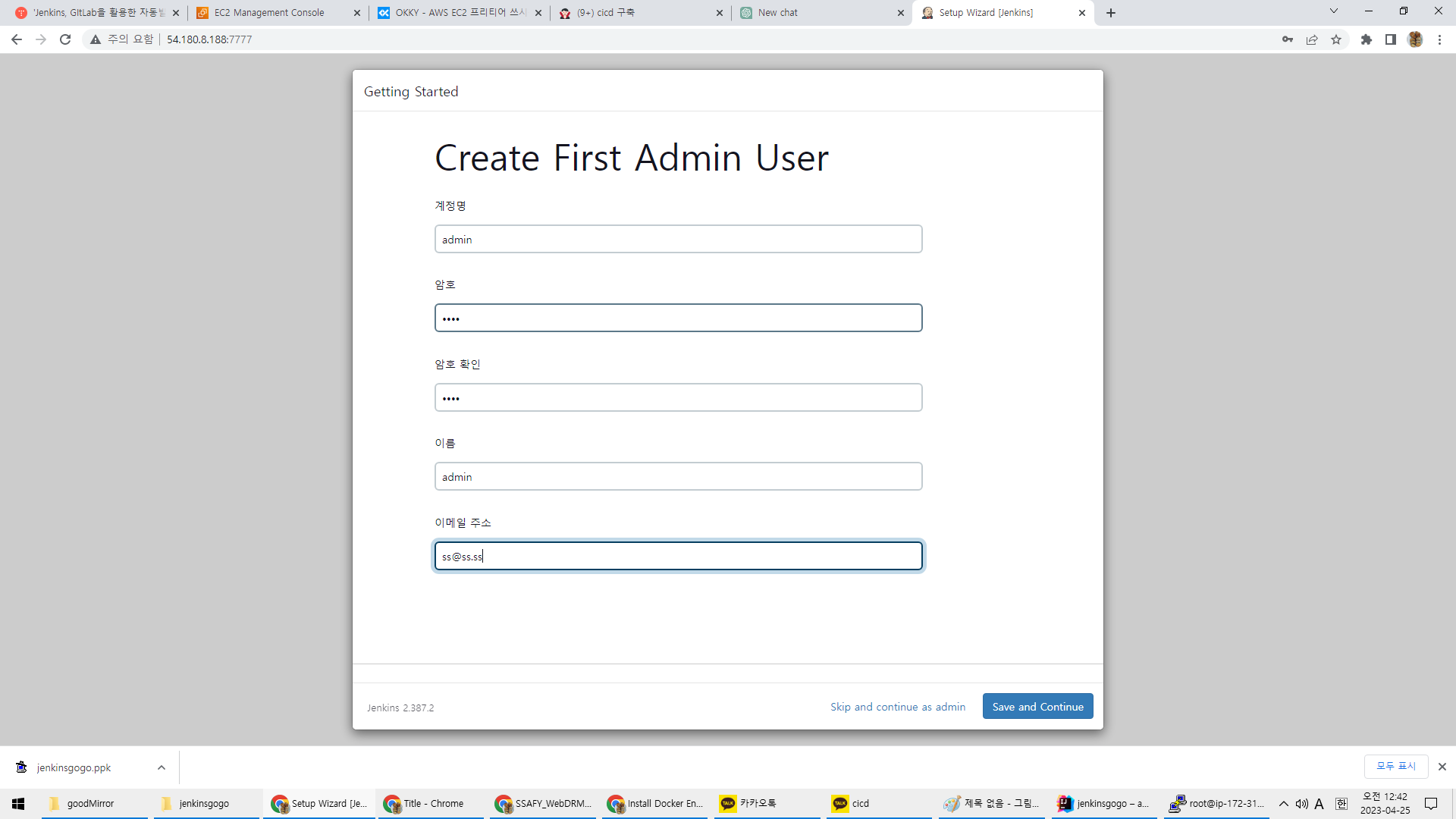
Task: Close the downloads bar
Action: click(x=1442, y=767)
